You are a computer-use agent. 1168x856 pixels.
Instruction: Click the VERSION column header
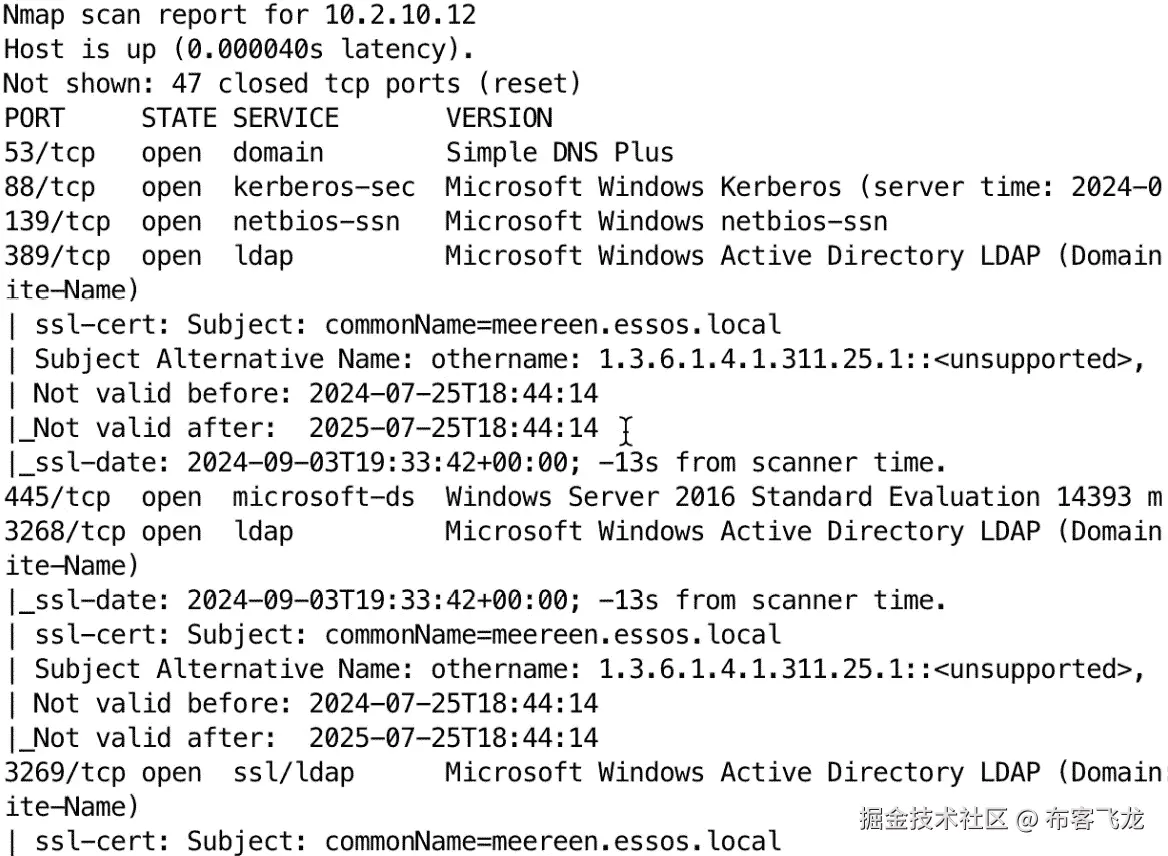[499, 118]
